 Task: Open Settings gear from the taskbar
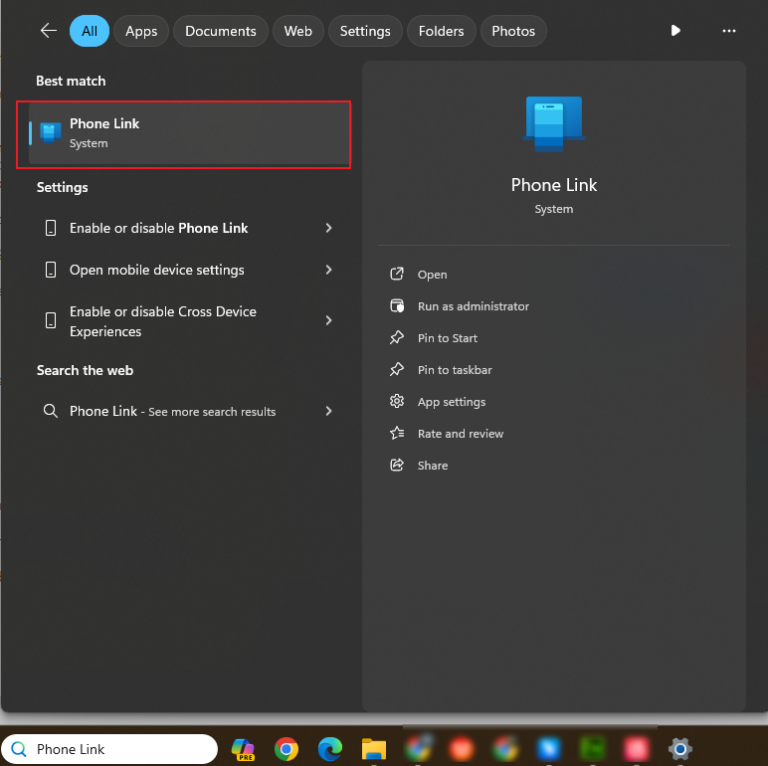click(x=680, y=749)
